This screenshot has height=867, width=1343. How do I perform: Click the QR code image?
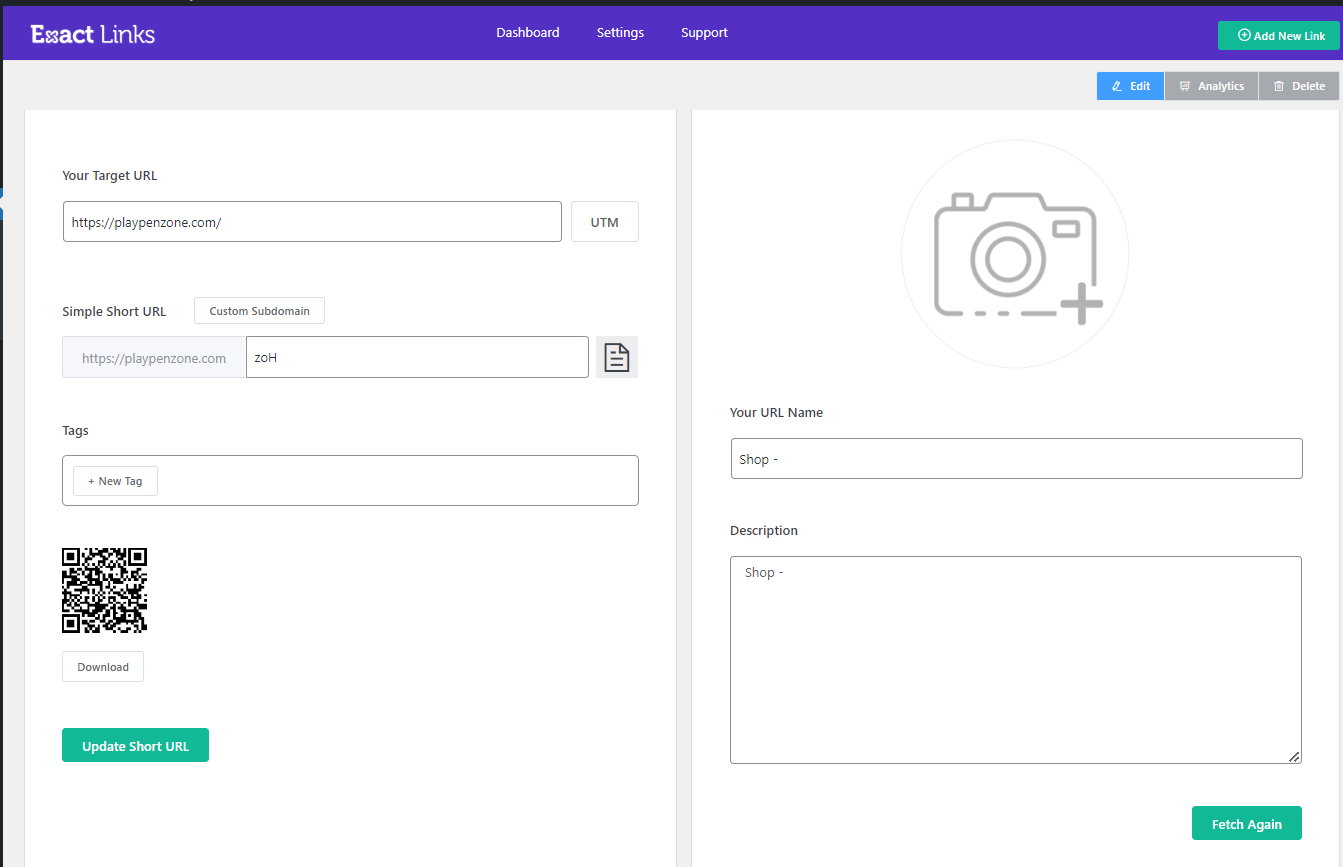105,590
